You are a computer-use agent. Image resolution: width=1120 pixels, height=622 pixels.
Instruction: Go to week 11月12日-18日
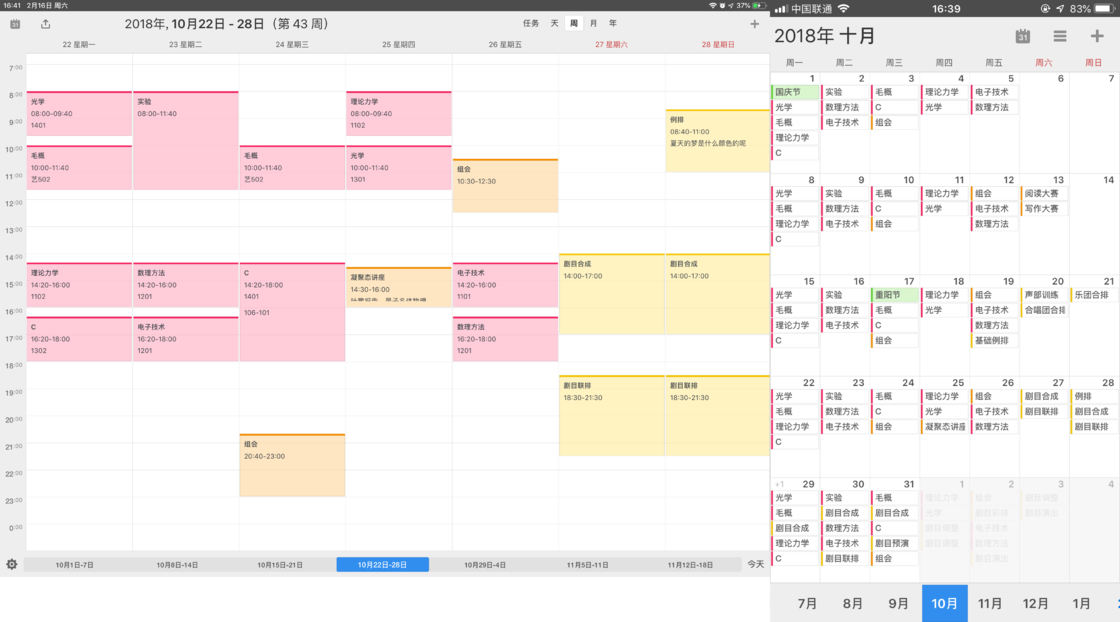click(x=690, y=564)
